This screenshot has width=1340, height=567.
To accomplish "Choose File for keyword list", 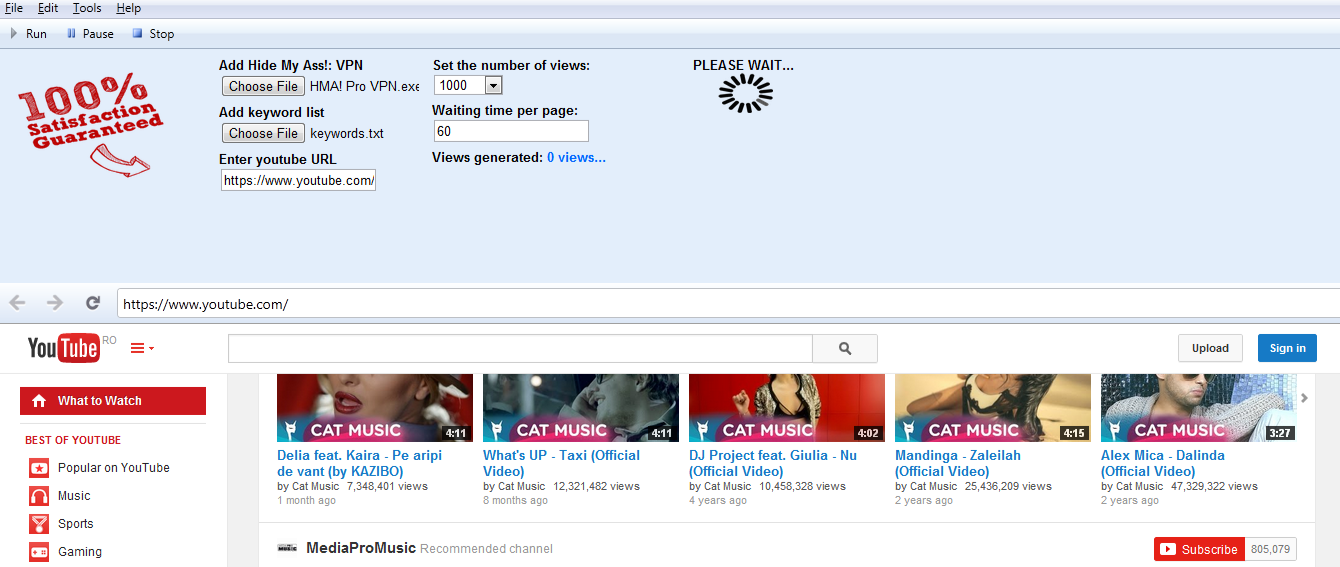I will [x=263, y=133].
